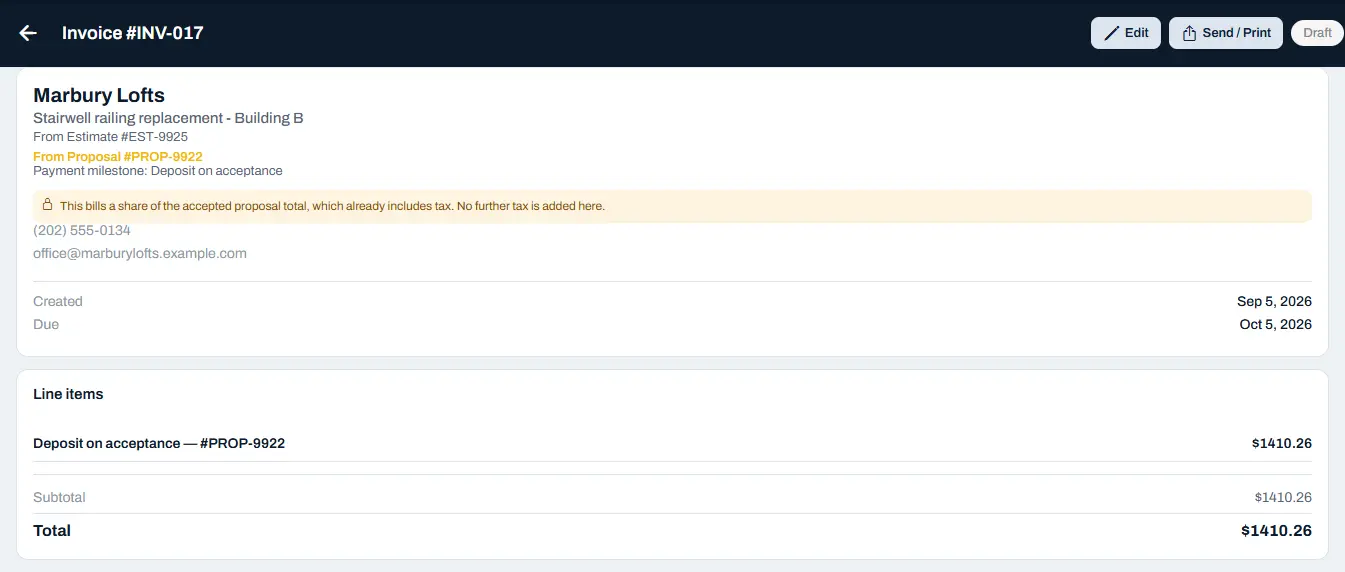Click the Stairwell railing replacement - Building B text
The image size is (1345, 572).
[168, 118]
